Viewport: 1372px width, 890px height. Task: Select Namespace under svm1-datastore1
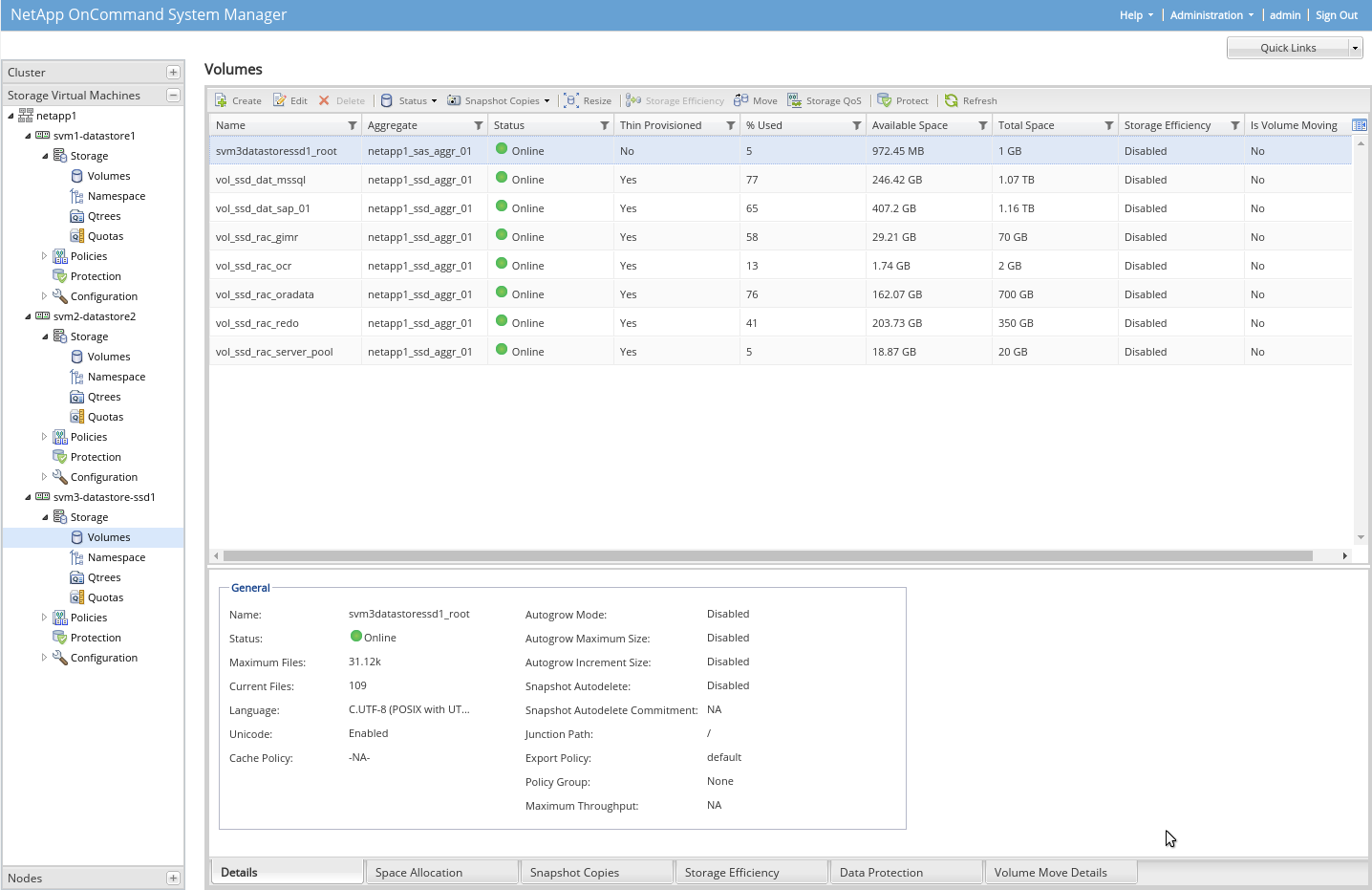point(117,196)
